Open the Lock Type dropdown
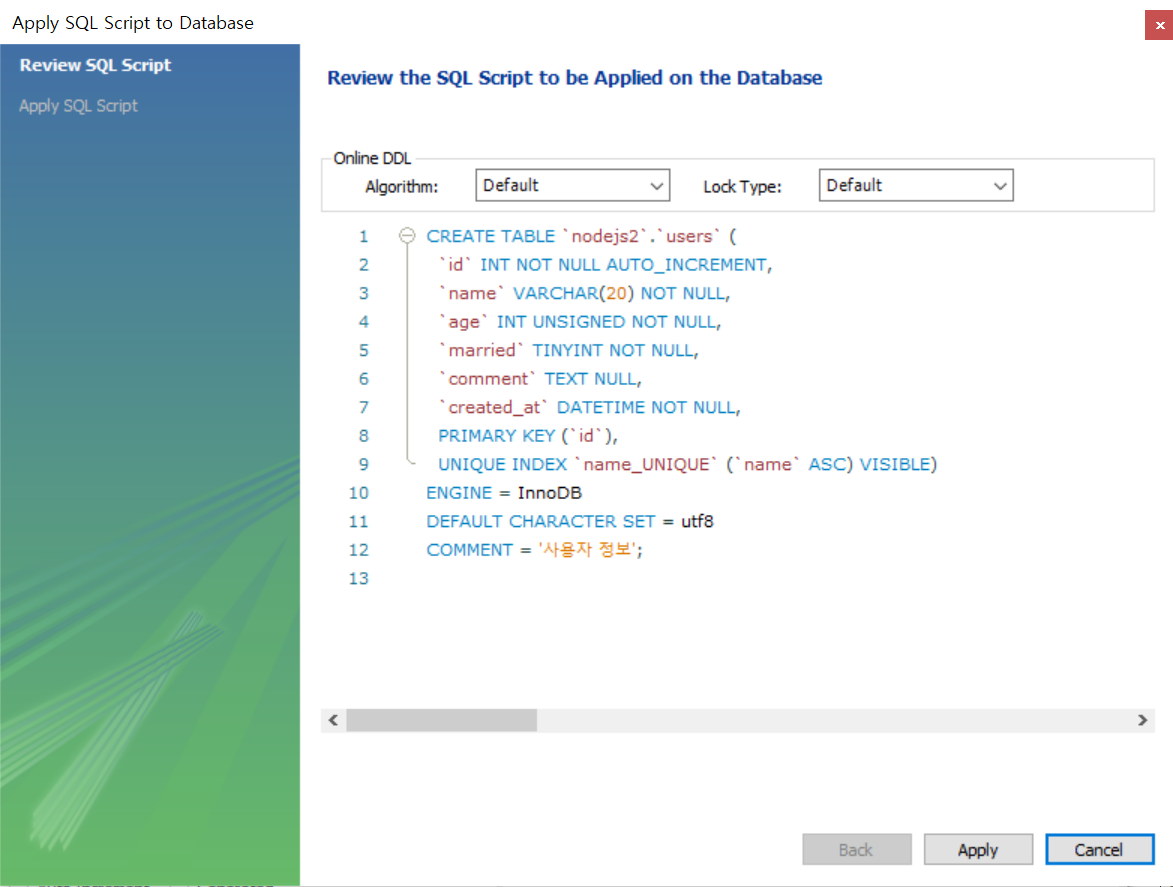The width and height of the screenshot is (1173, 887). coord(916,185)
